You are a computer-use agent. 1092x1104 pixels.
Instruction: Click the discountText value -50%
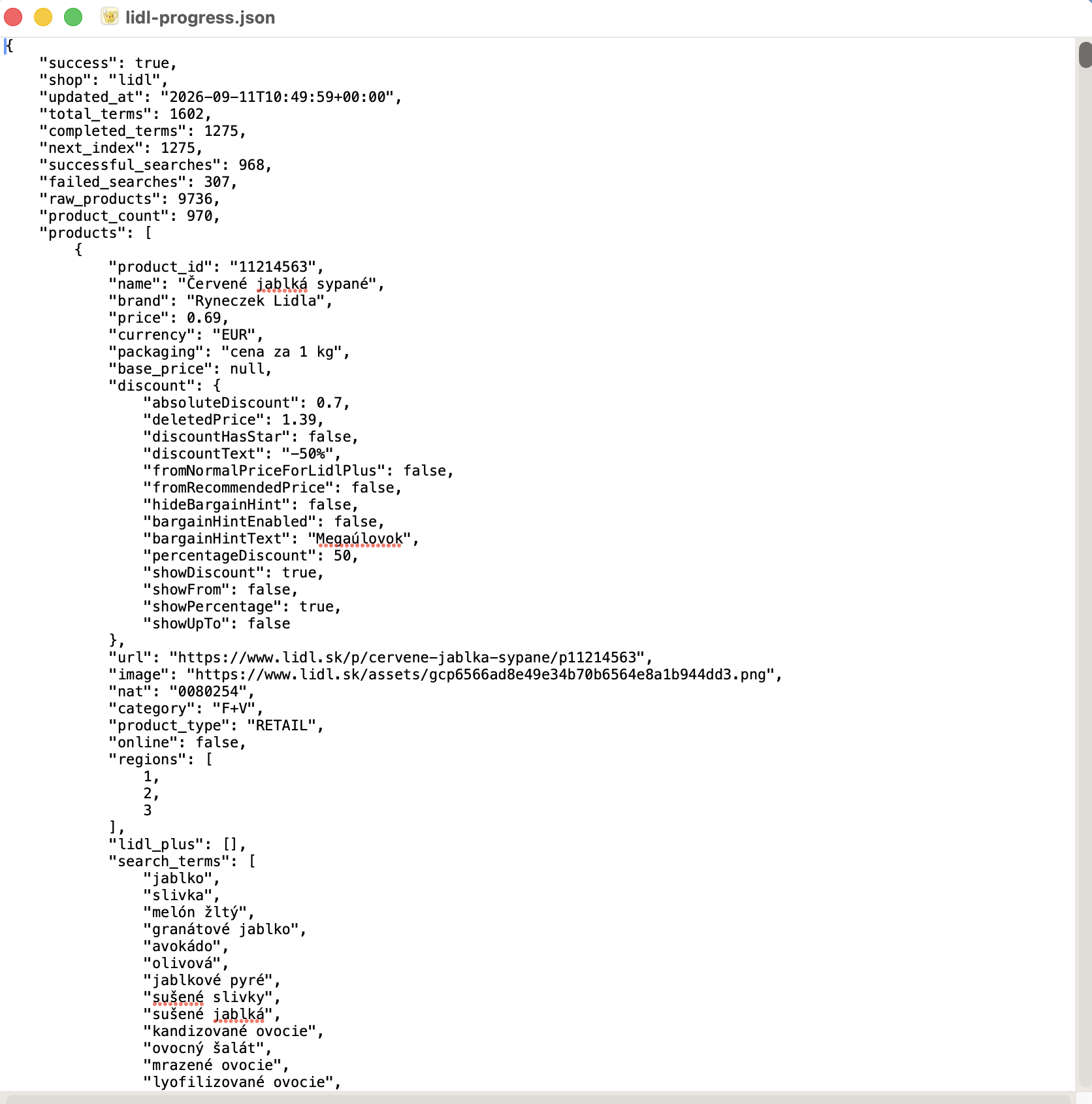click(x=308, y=454)
